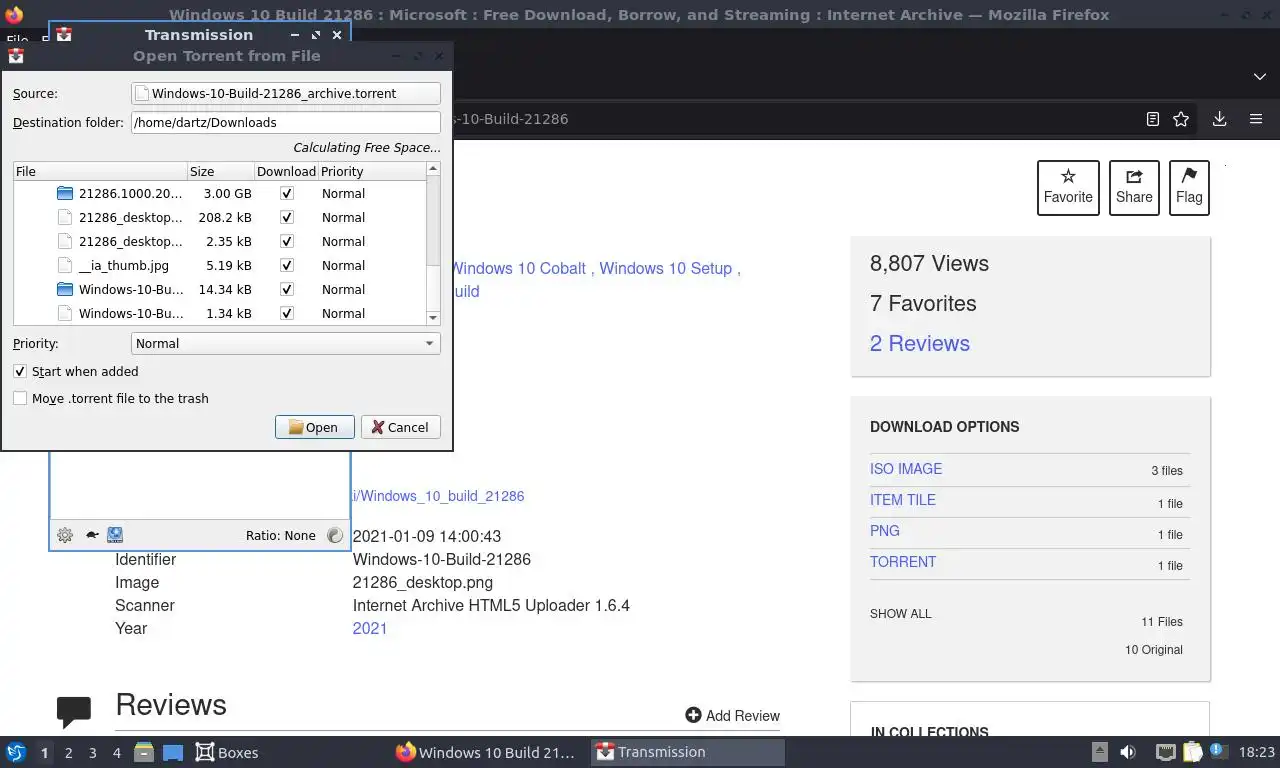Uncheck download for 208.2 kB desktop file

(287, 217)
